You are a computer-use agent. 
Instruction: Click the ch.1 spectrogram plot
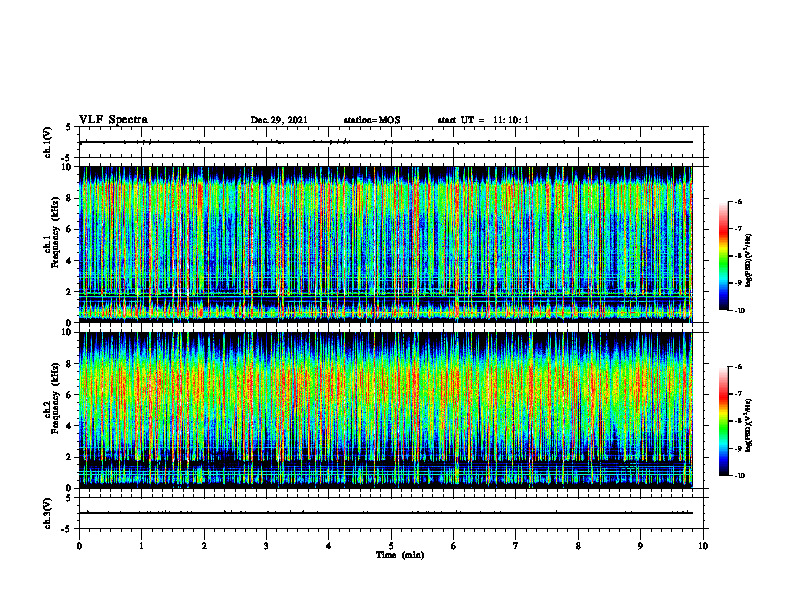(x=386, y=244)
